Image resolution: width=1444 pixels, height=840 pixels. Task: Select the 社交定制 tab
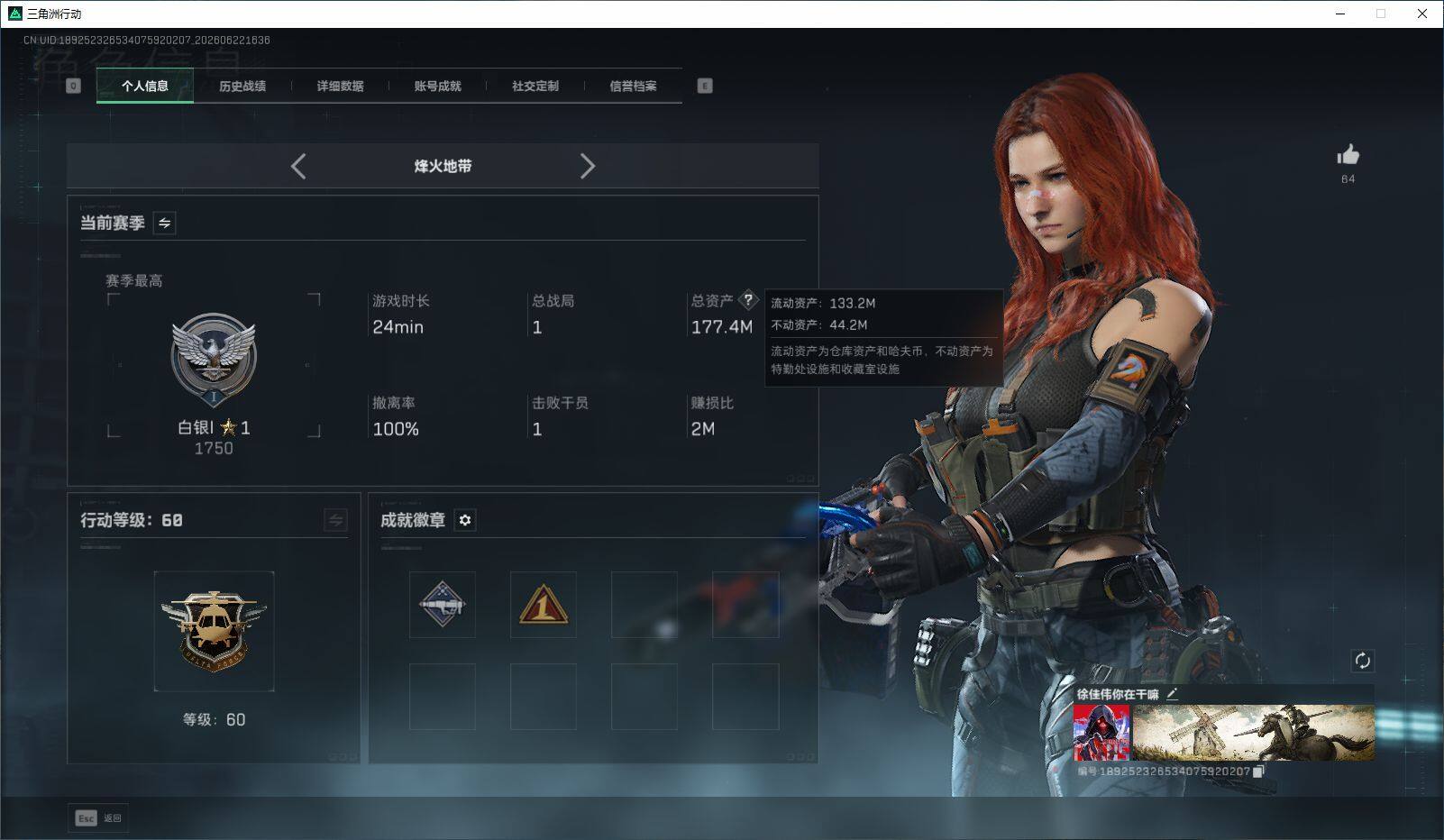(535, 87)
